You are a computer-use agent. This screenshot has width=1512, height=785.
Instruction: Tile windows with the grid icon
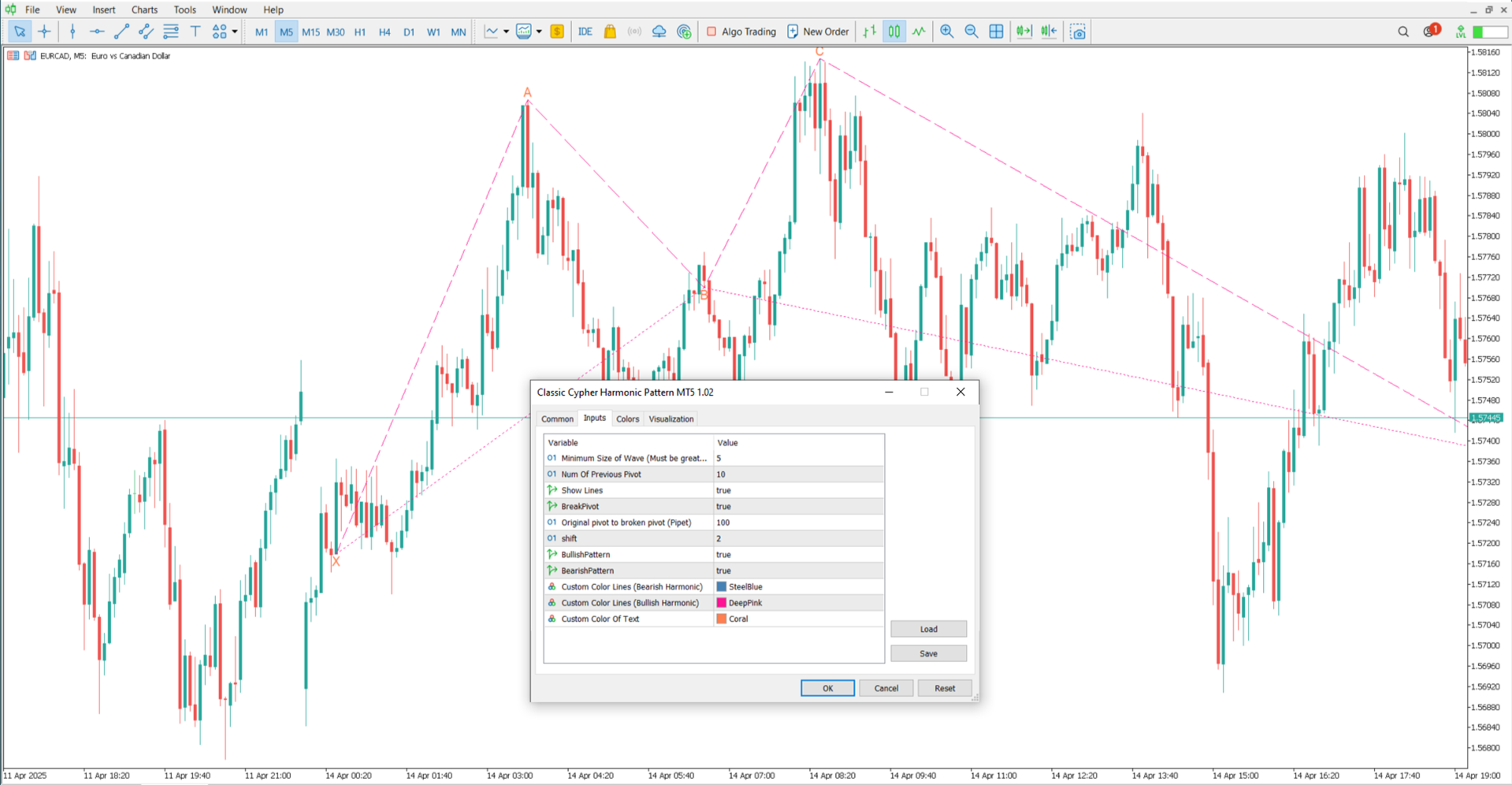(996, 32)
